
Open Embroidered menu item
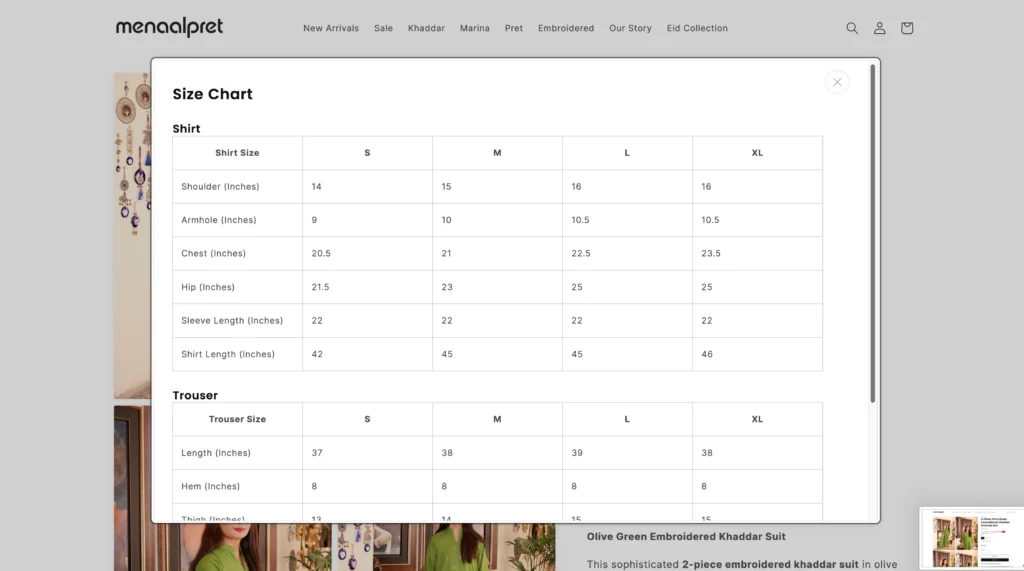click(566, 28)
